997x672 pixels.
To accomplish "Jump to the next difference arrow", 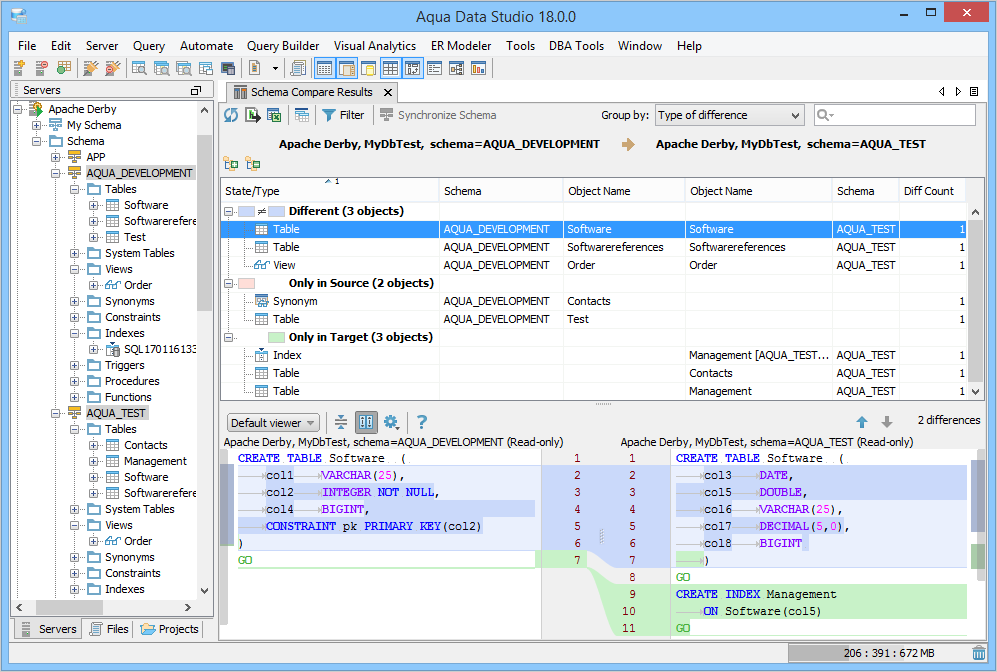I will tap(886, 422).
